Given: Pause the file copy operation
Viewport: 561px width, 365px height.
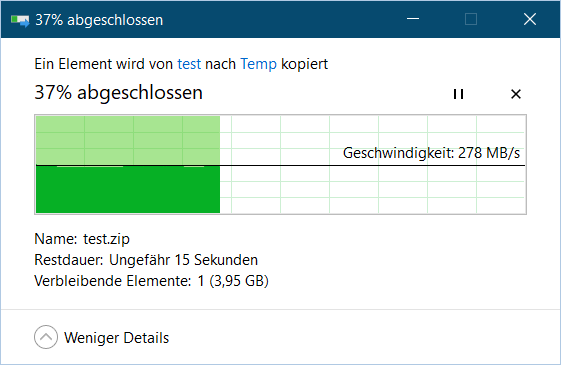Looking at the screenshot, I should (458, 94).
